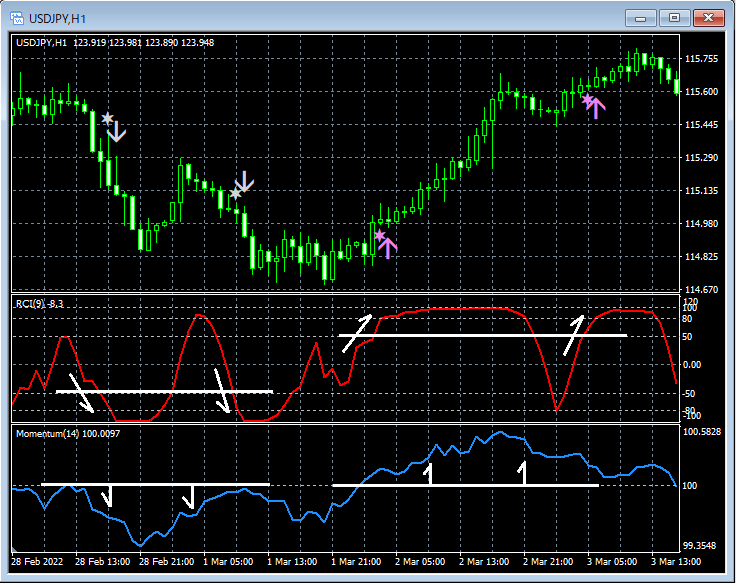Click the '3 Mar 05:00' time axis label

click(x=612, y=562)
